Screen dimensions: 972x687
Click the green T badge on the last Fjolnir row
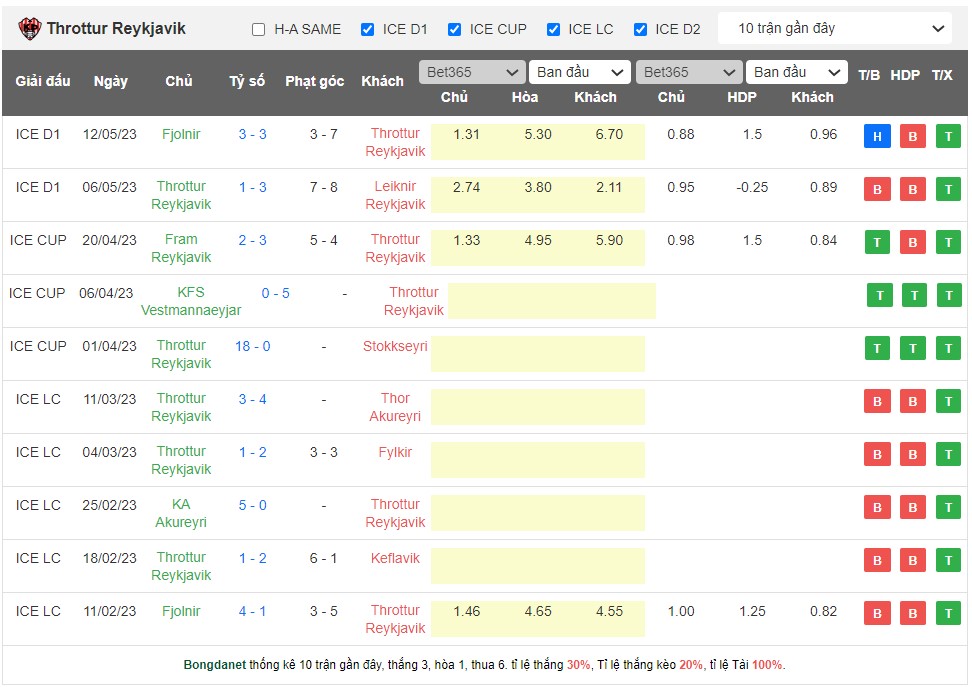click(947, 613)
